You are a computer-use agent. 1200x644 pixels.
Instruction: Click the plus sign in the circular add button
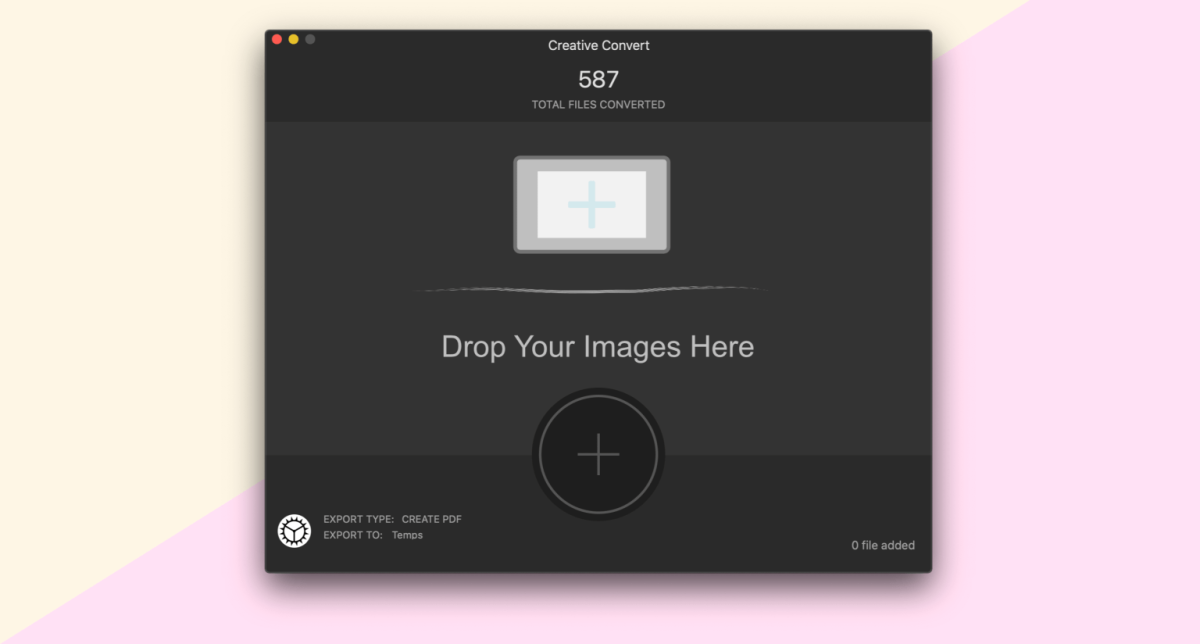click(598, 454)
